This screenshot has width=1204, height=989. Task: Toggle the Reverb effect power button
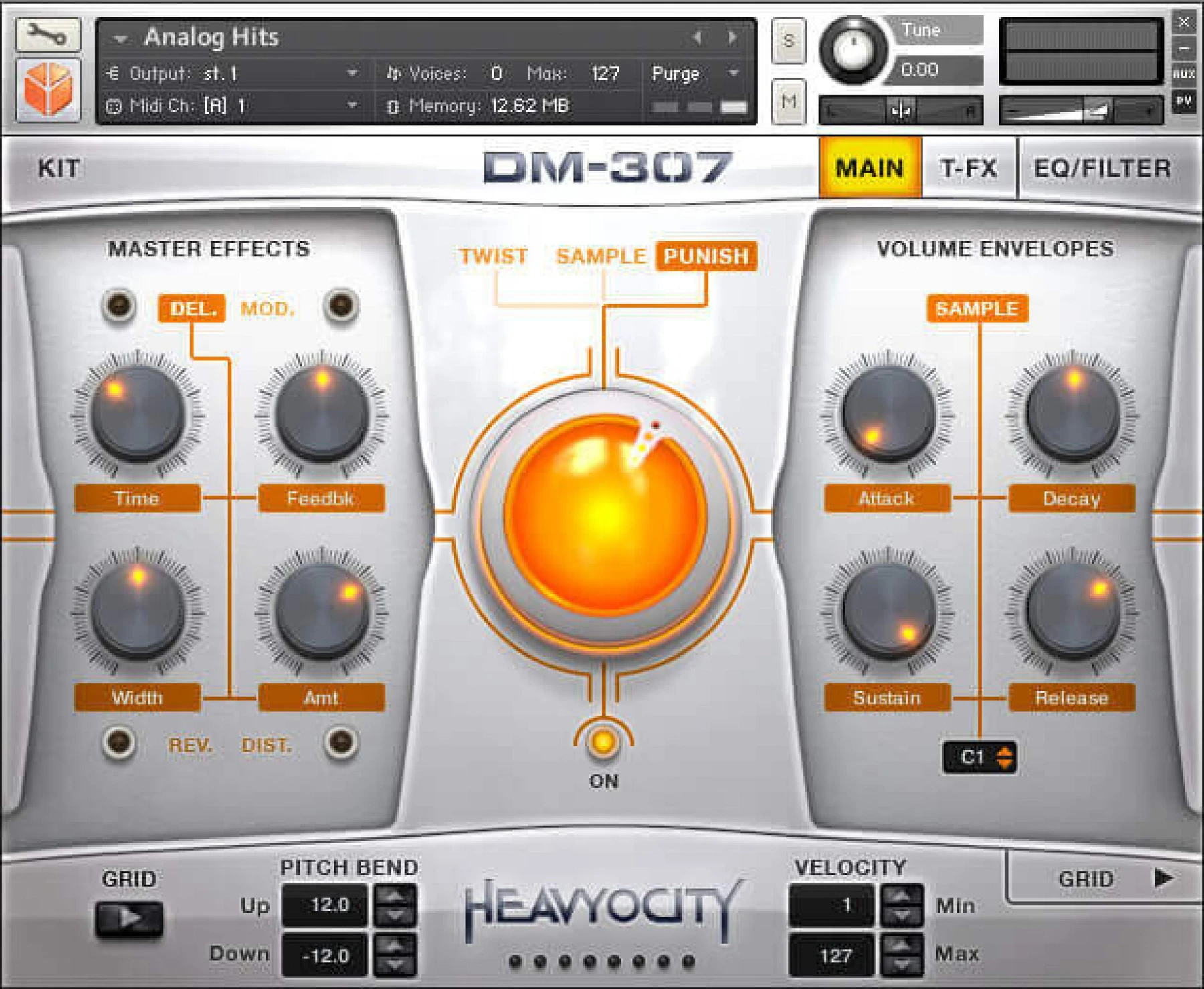tap(119, 742)
